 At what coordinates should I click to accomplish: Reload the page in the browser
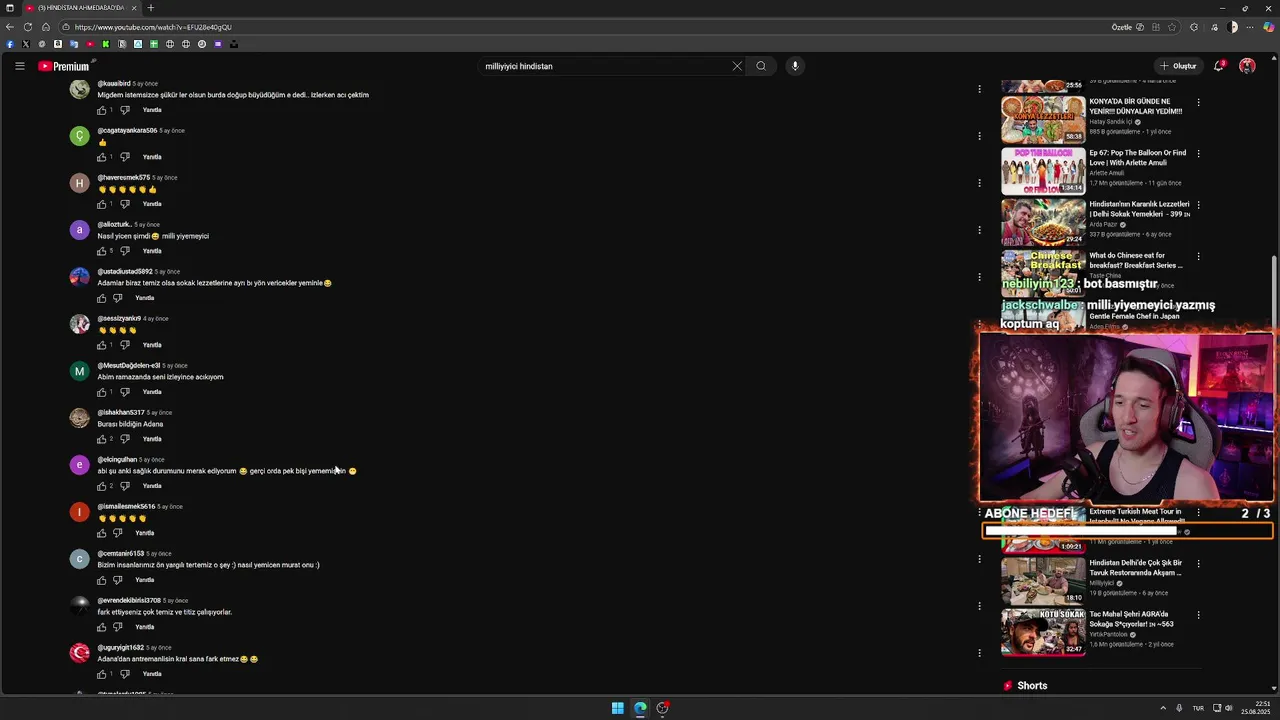[28, 27]
